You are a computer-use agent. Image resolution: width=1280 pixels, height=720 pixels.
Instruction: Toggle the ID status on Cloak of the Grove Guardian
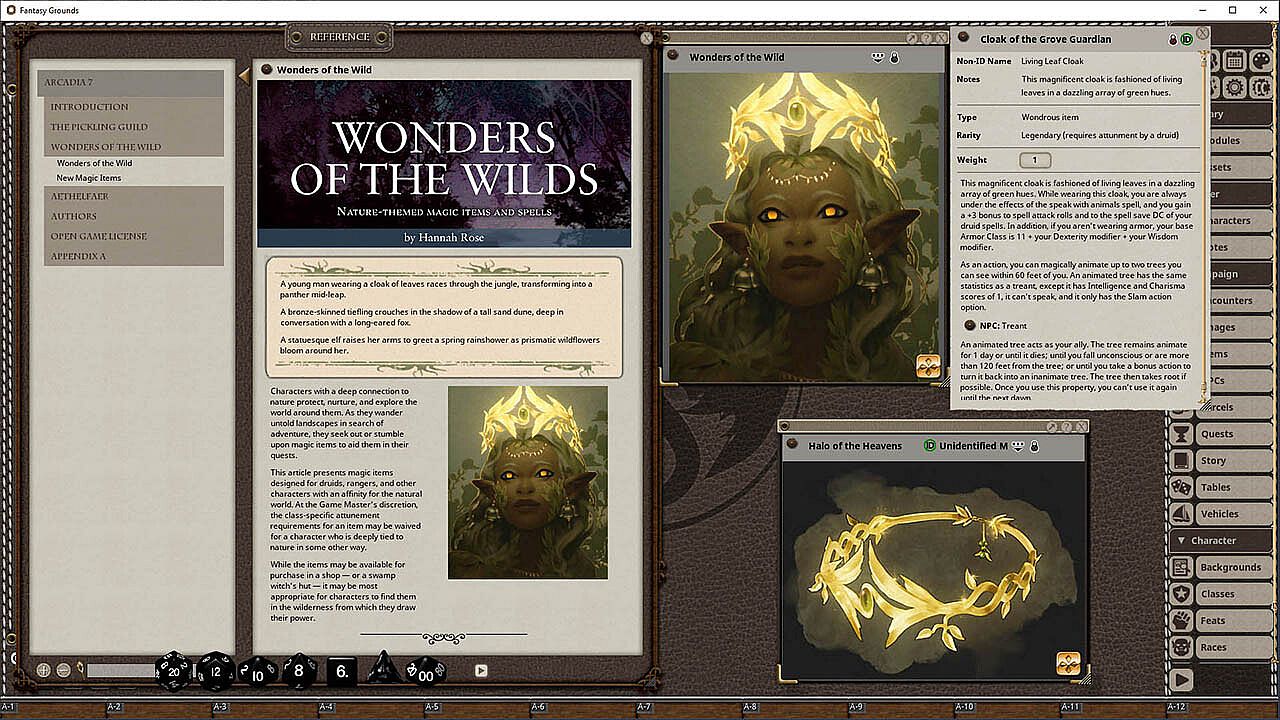1186,39
